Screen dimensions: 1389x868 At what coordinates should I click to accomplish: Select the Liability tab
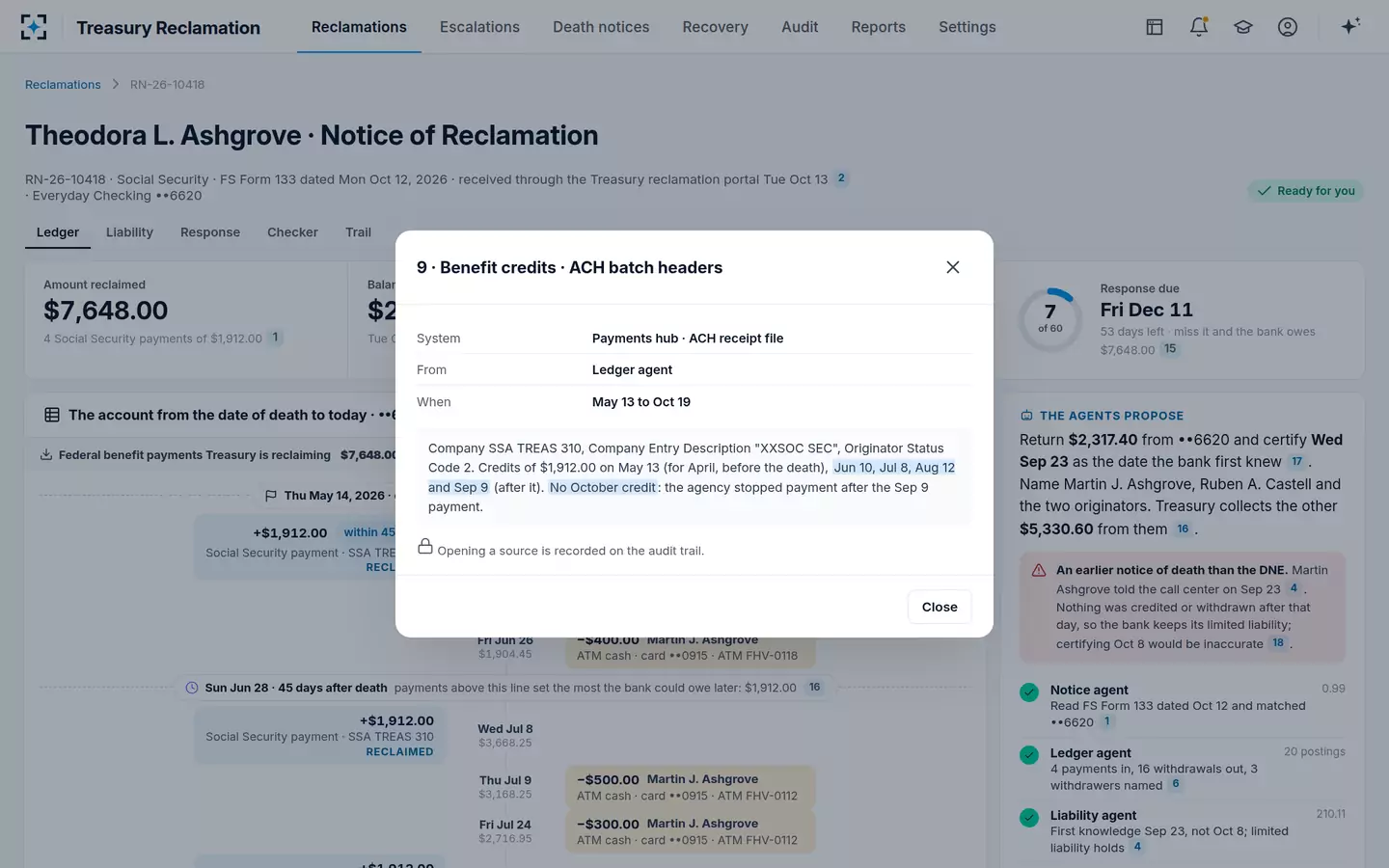point(129,232)
